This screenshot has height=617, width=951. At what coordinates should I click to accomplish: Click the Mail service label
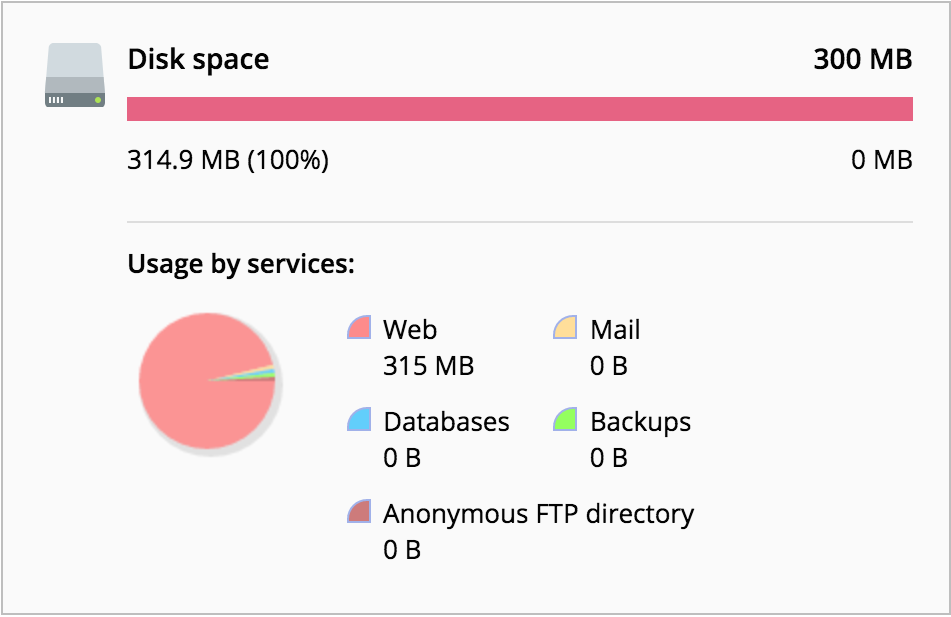point(615,329)
